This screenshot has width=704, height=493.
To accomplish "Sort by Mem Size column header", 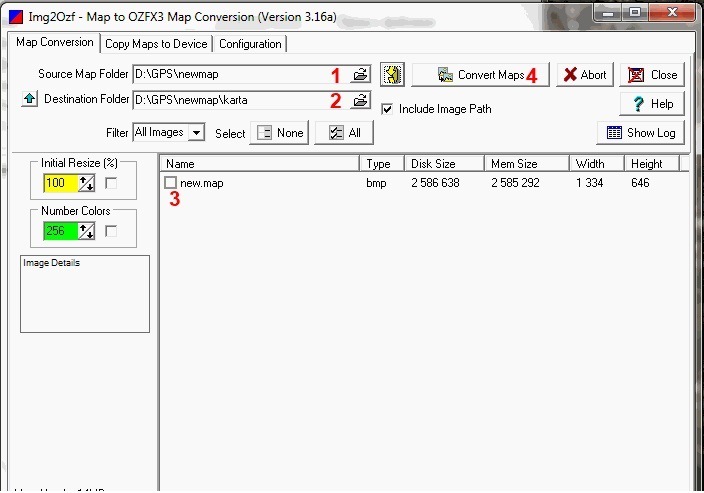I will pyautogui.click(x=527, y=164).
